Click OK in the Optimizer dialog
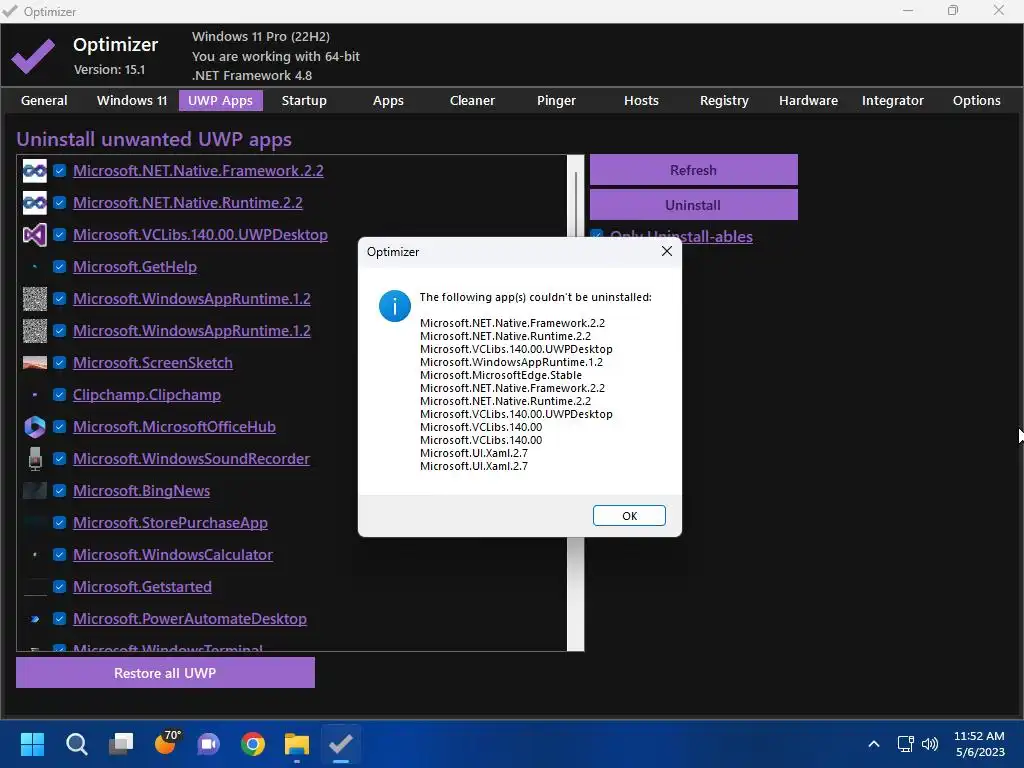 (x=629, y=516)
